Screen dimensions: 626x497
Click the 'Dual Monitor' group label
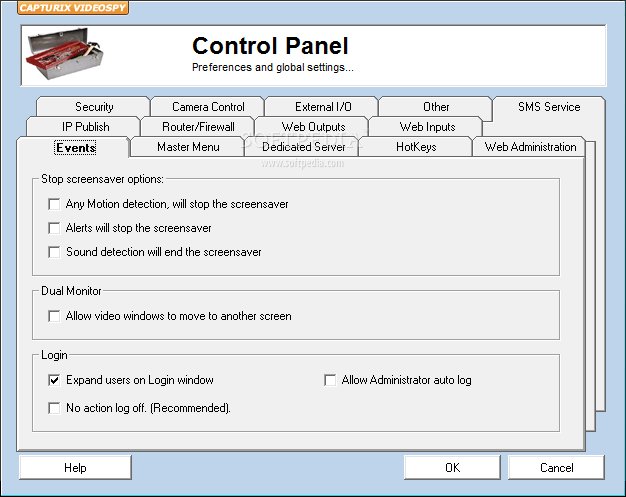pyautogui.click(x=71, y=291)
